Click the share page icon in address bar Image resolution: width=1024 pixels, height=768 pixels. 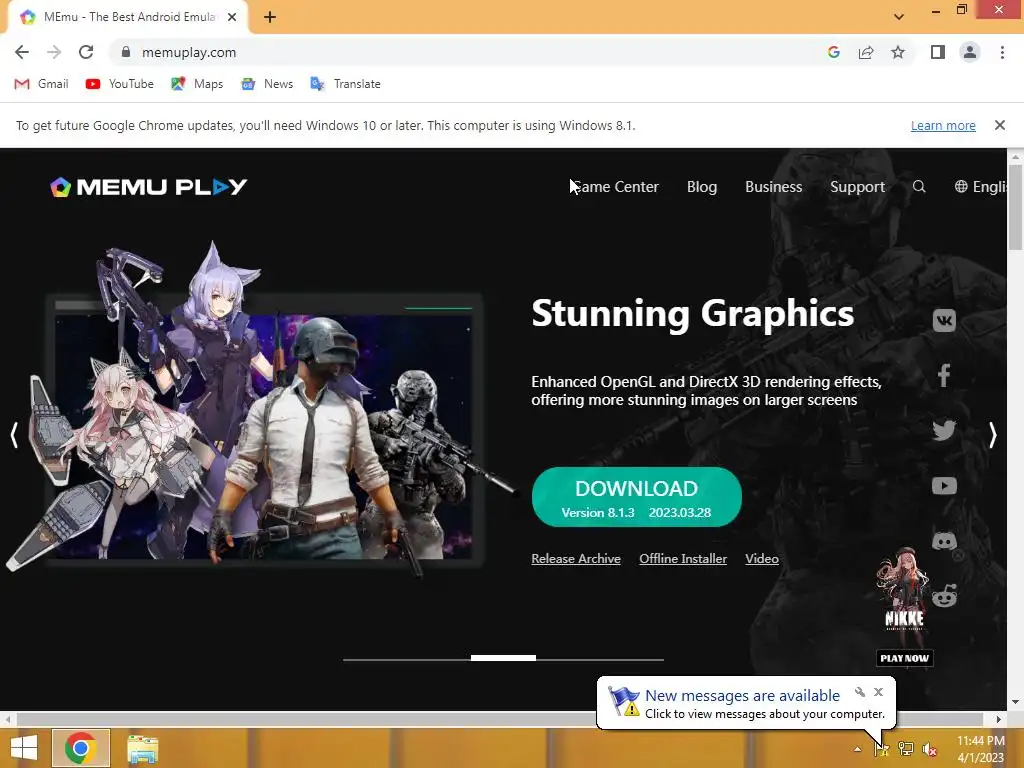pos(866,52)
